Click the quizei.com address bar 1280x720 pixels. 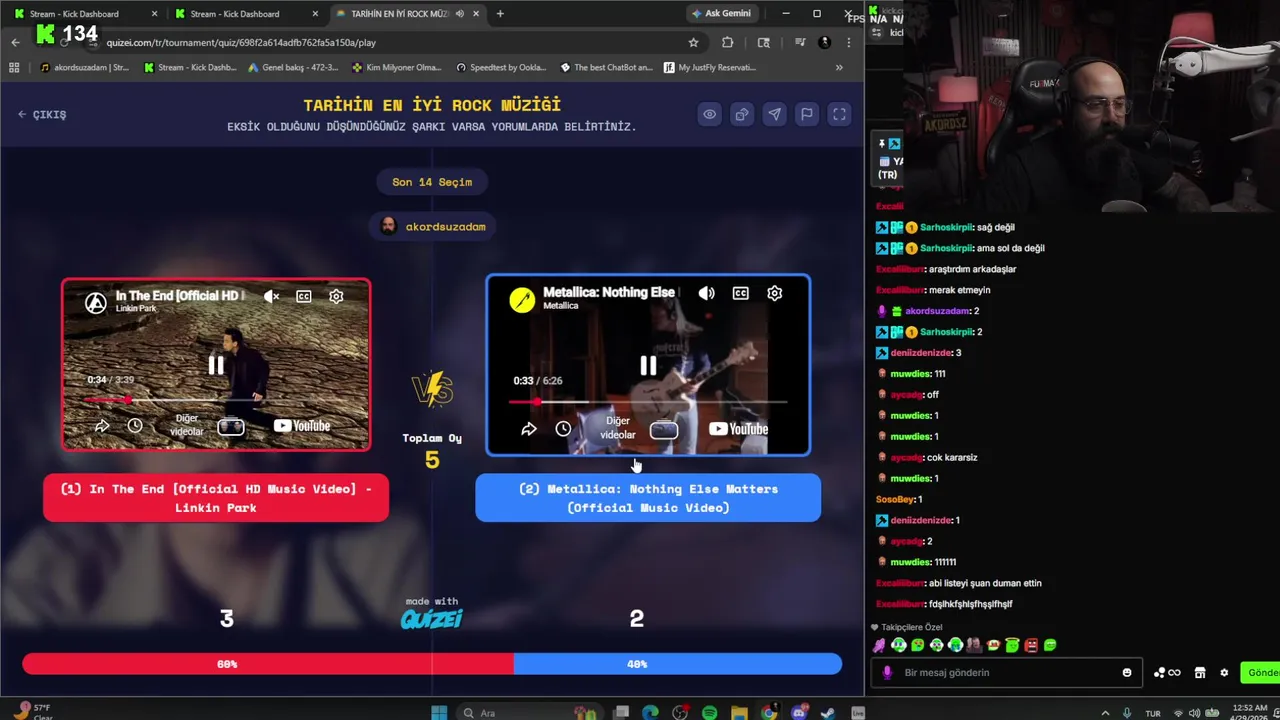coord(390,42)
